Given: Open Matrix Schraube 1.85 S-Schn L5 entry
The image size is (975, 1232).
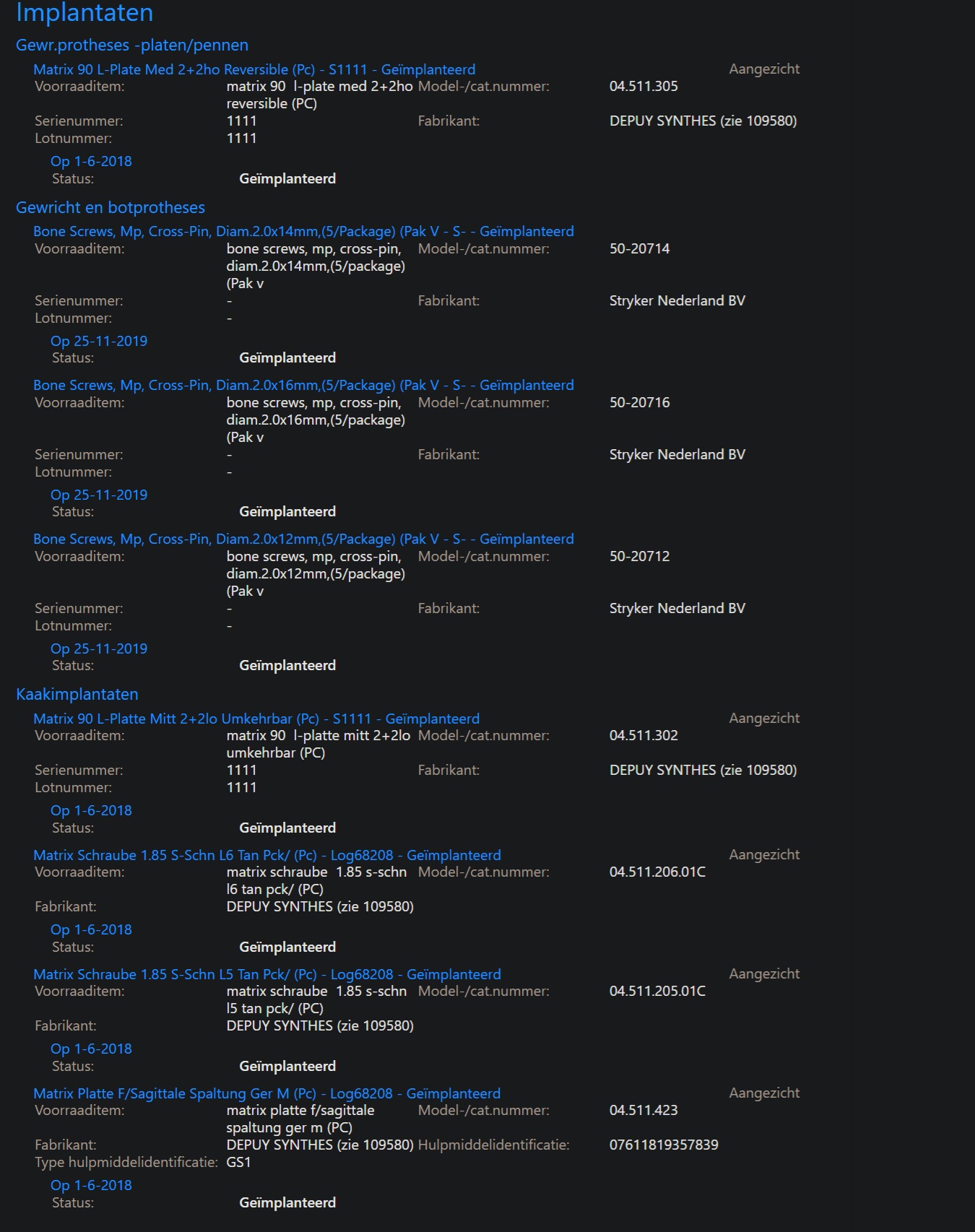Looking at the screenshot, I should click(x=267, y=974).
